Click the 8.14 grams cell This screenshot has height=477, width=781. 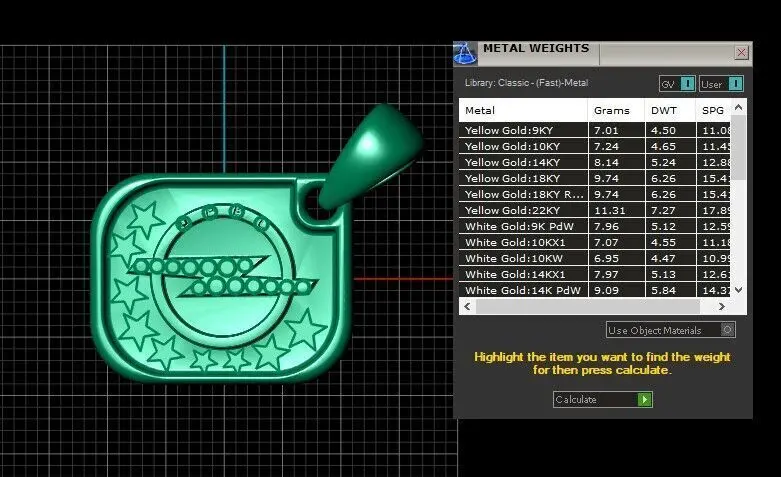616,162
